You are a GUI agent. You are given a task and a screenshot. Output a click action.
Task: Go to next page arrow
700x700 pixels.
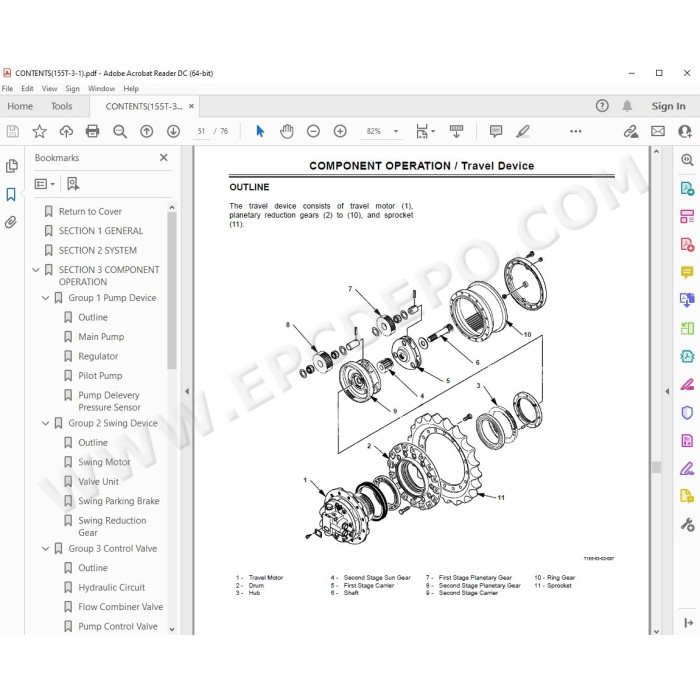173,131
